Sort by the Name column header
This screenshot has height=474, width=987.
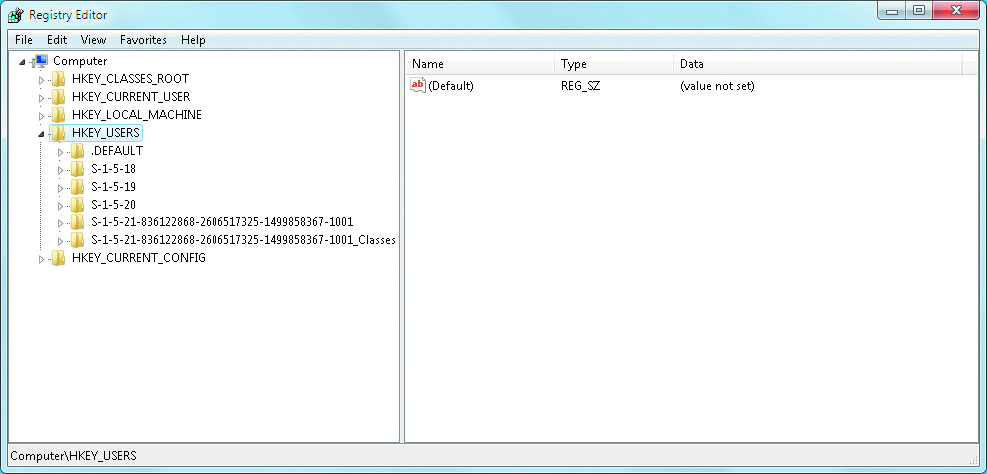480,64
